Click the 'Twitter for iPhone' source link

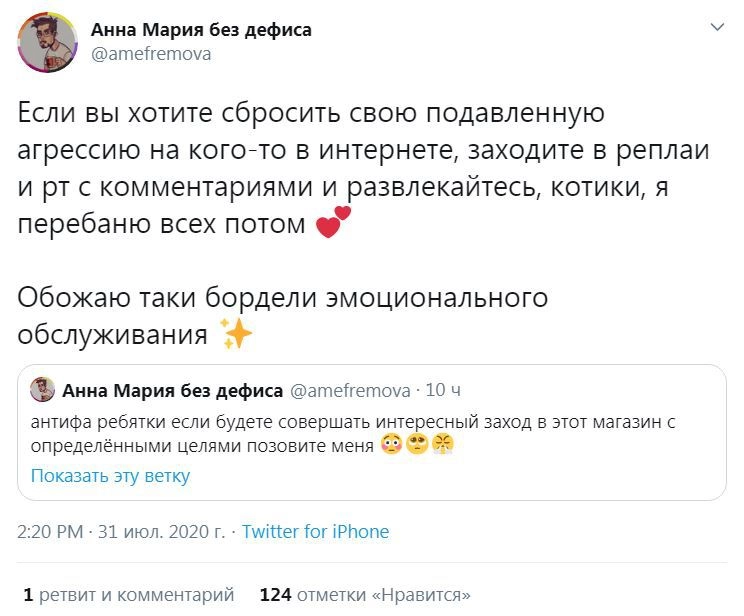pyautogui.click(x=315, y=532)
